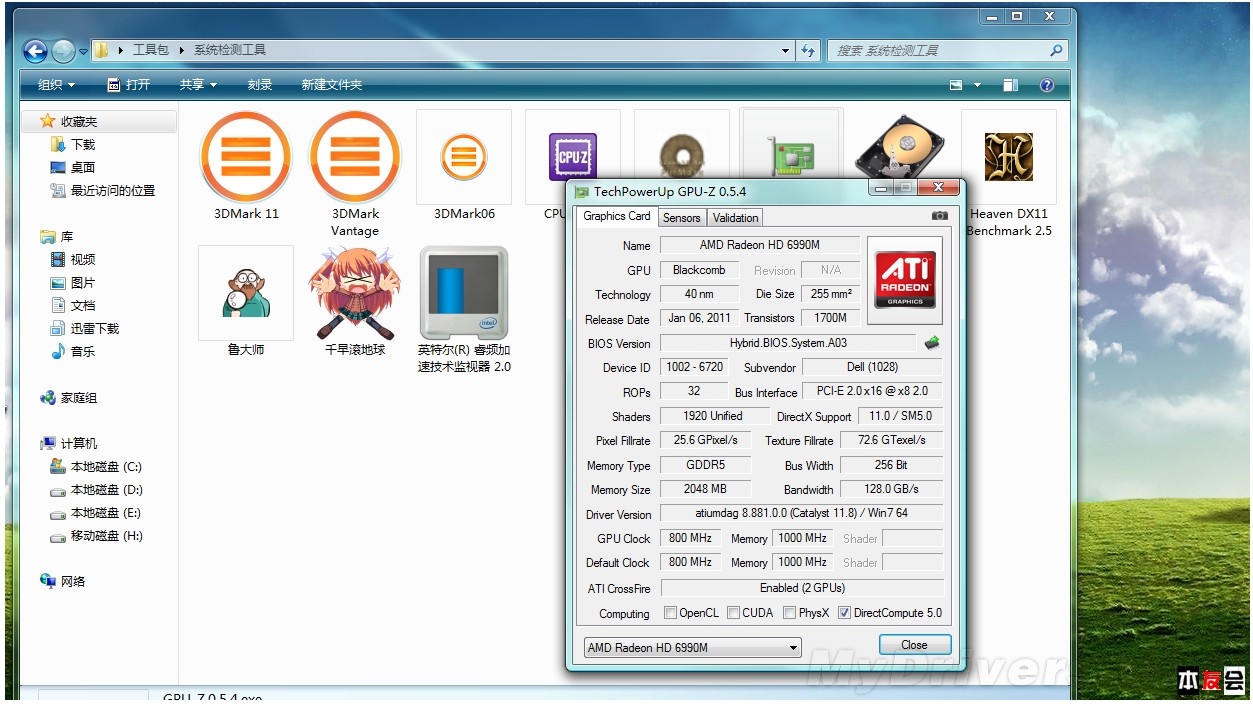The width and height of the screenshot is (1253, 707).
Task: Click the GPU-Z screenshot camera icon
Action: tap(939, 216)
